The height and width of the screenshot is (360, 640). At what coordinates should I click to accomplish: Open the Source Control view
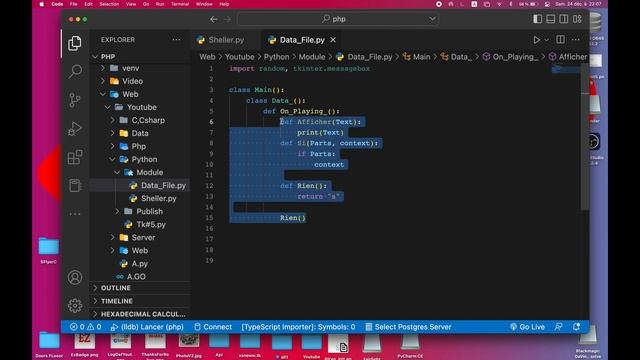[75, 100]
